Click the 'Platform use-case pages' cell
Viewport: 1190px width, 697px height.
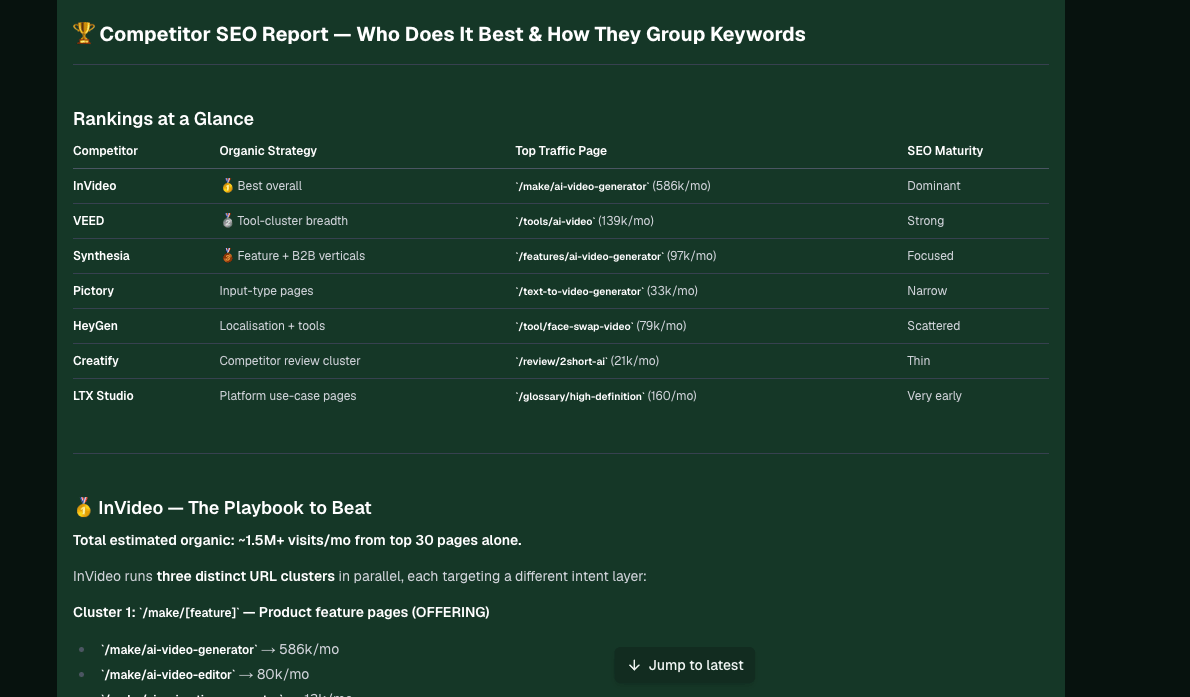point(288,396)
